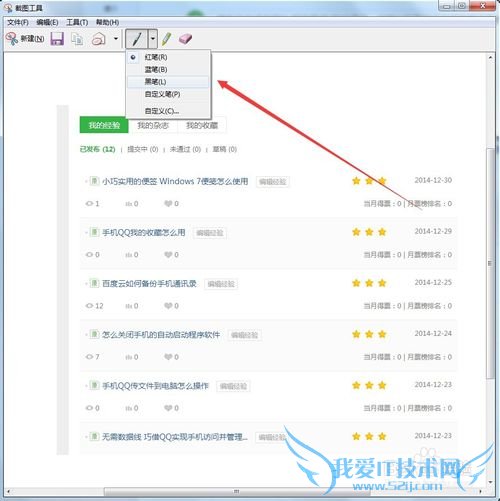Click star rating of 2014-12-29 article
Screen dimensions: 500x501
pyautogui.click(x=369, y=232)
